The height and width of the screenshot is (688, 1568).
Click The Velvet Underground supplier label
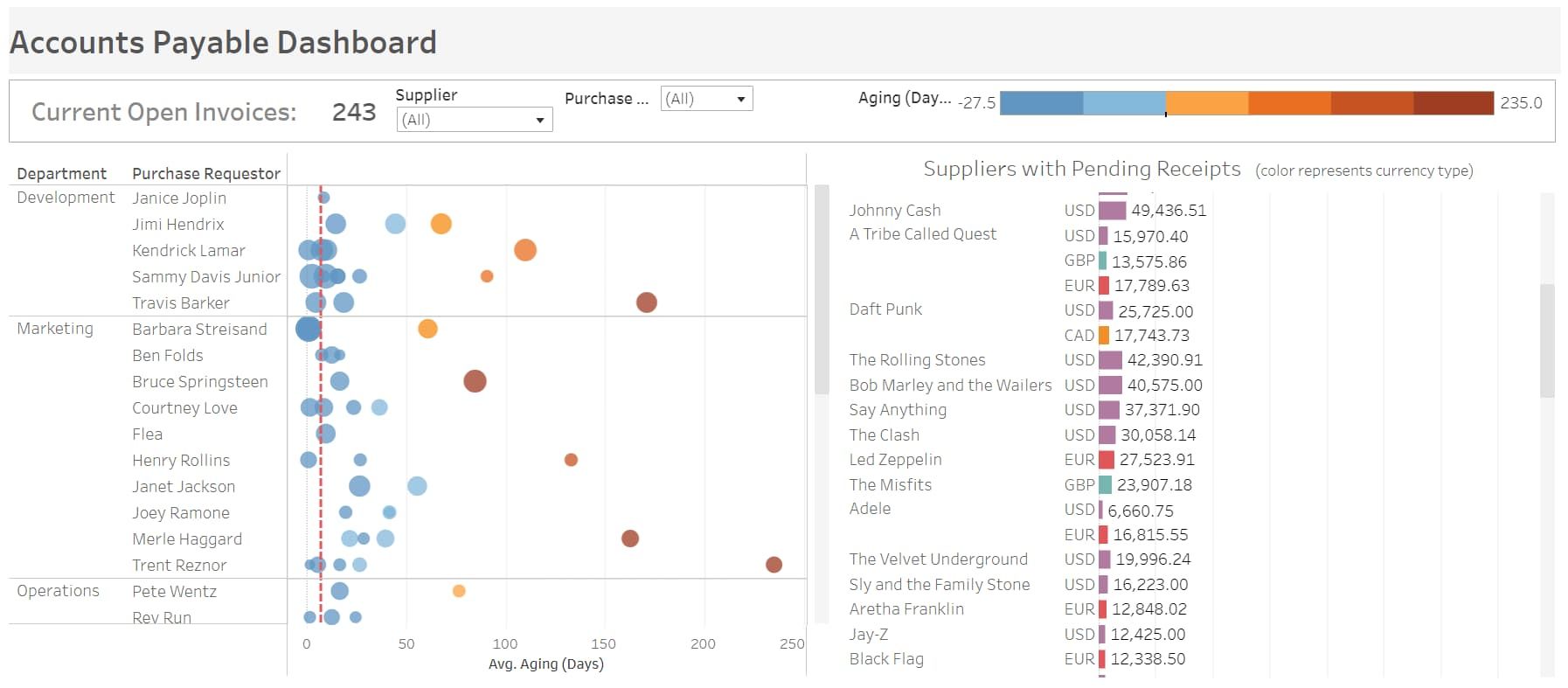point(938,559)
